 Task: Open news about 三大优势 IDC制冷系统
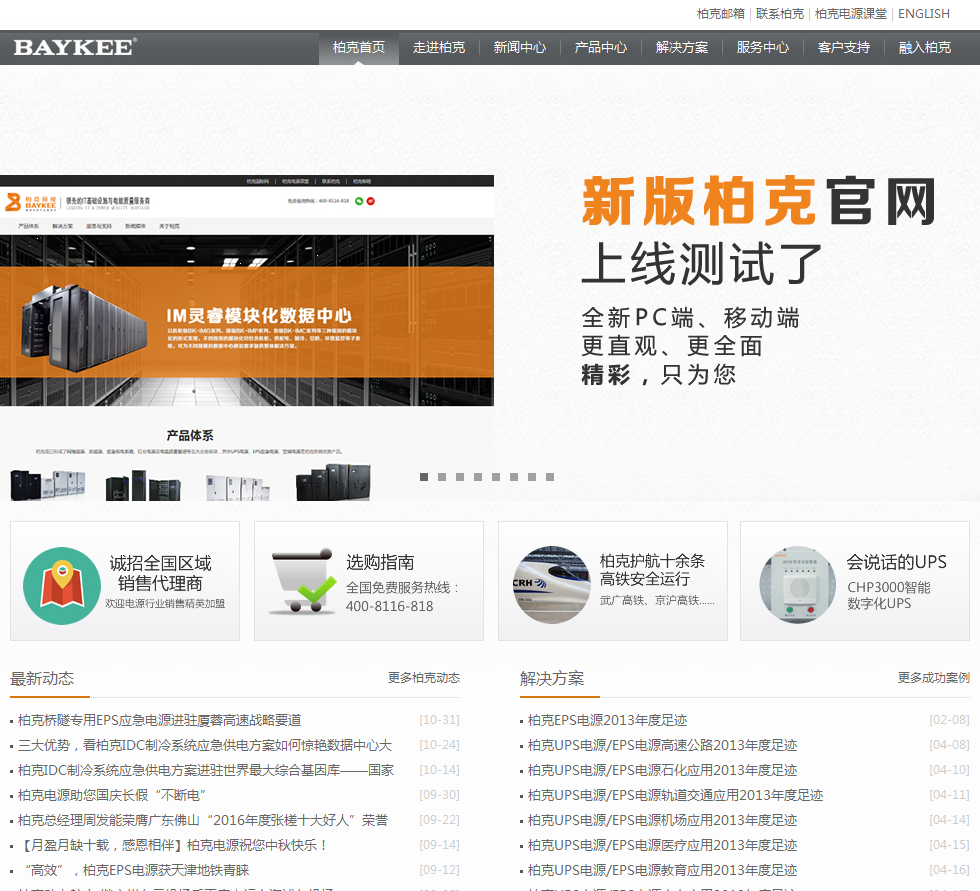tap(205, 745)
